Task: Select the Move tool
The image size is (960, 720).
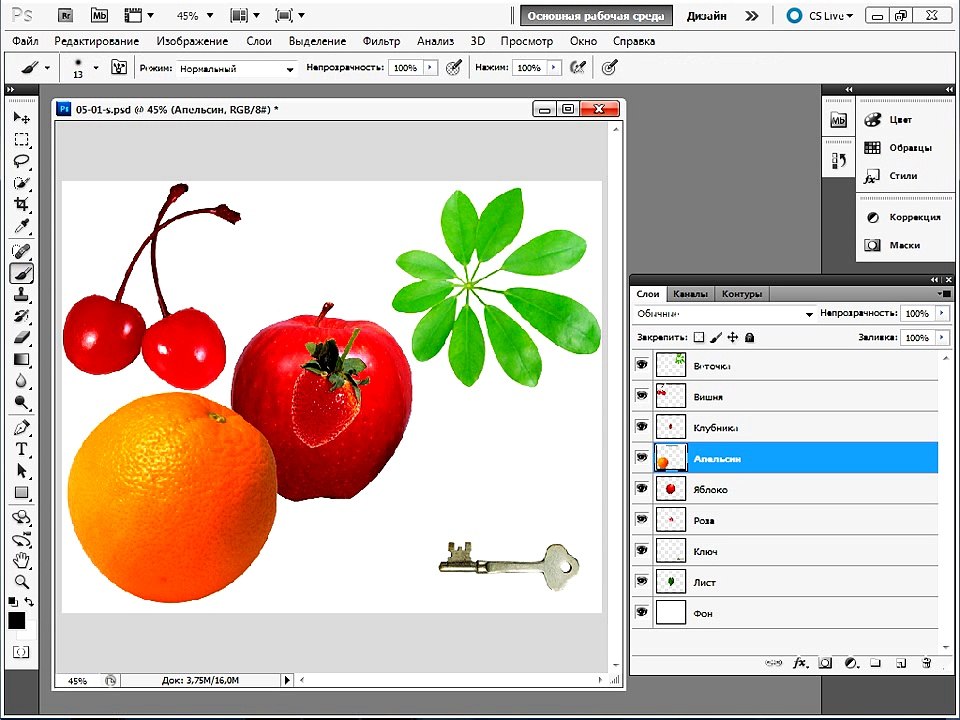Action: 21,117
